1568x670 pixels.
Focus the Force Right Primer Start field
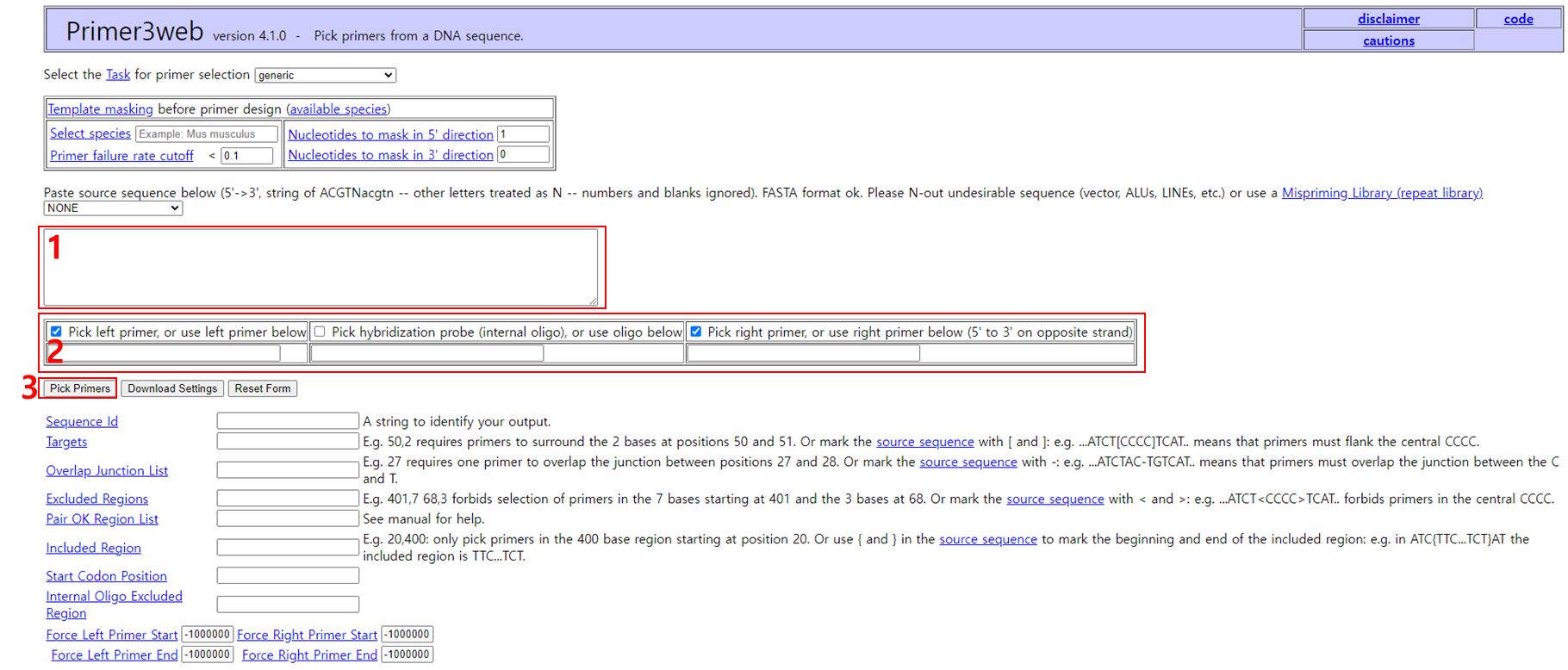[x=407, y=635]
